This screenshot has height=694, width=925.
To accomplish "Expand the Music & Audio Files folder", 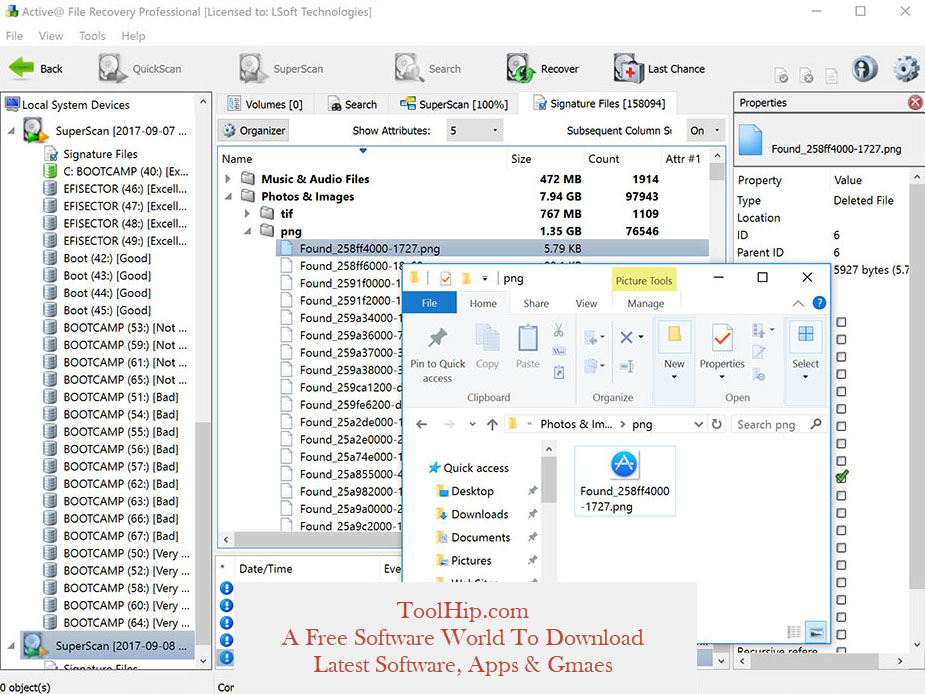I will pos(228,178).
